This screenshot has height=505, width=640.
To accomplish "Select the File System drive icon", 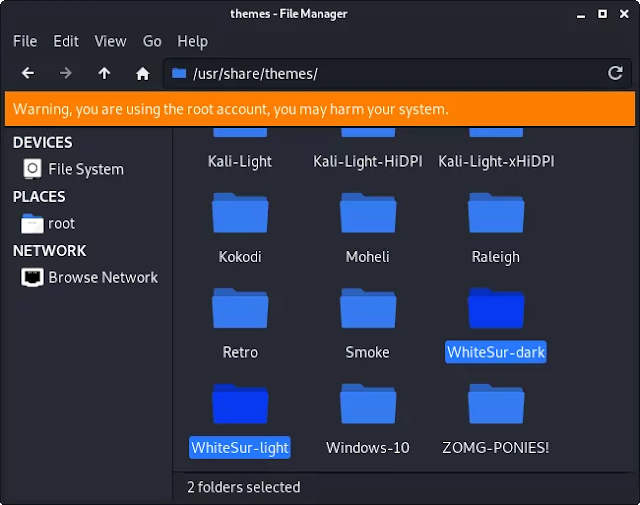I will (x=32, y=169).
